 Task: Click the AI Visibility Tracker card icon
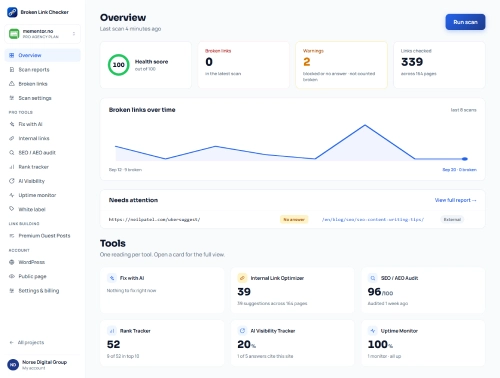tap(242, 331)
